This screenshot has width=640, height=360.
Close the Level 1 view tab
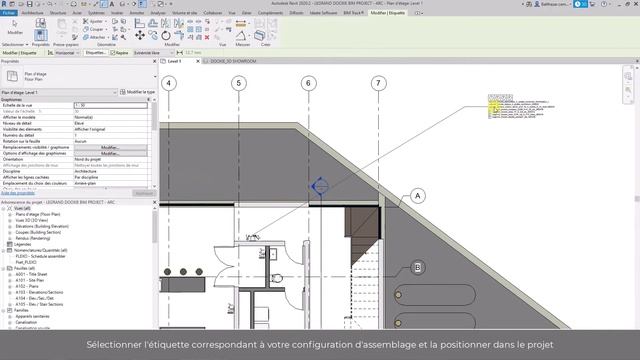[x=198, y=61]
